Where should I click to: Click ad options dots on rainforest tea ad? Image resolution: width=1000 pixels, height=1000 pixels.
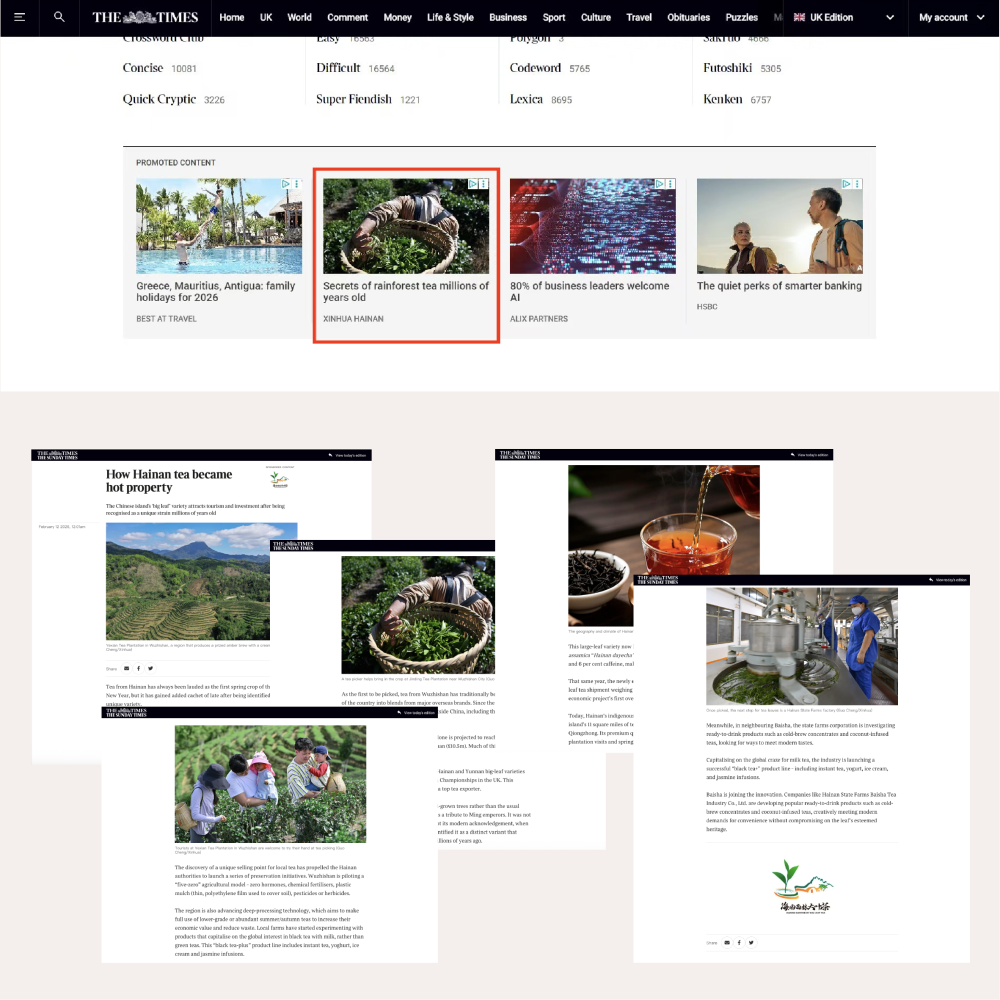click(x=483, y=185)
